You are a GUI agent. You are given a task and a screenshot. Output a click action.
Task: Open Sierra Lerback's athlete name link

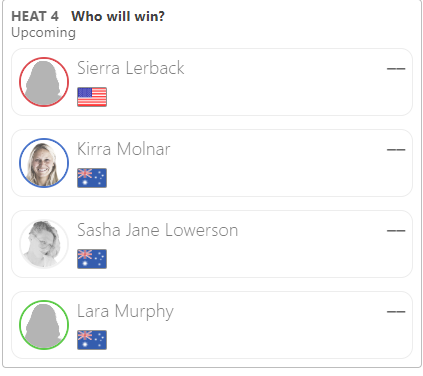click(131, 68)
